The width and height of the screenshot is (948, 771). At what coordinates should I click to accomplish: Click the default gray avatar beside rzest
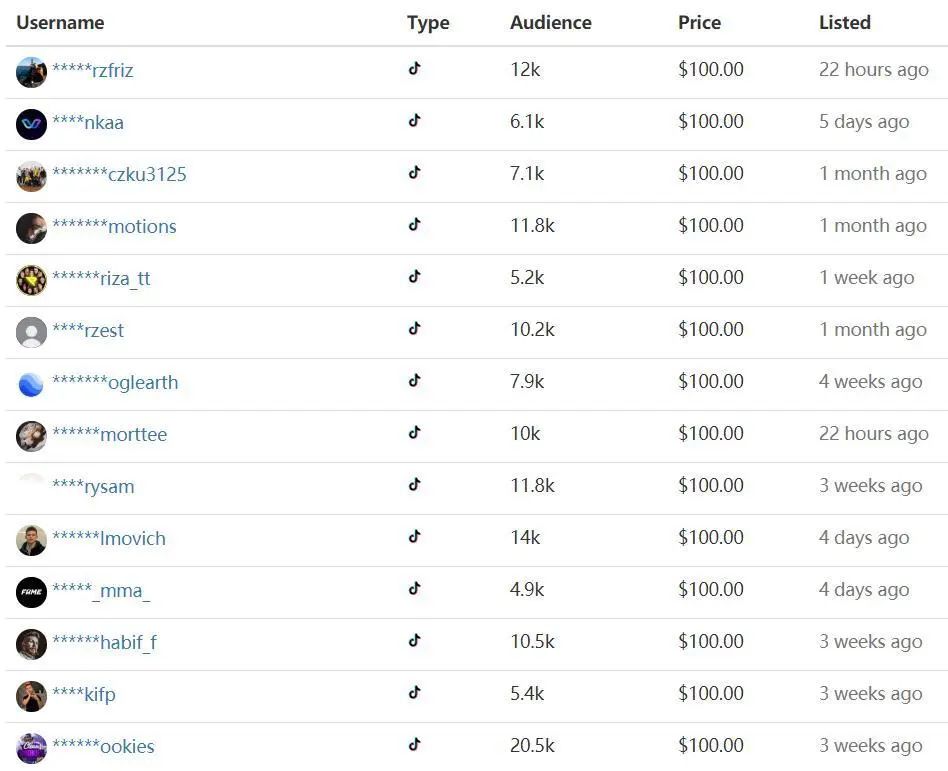tap(31, 331)
